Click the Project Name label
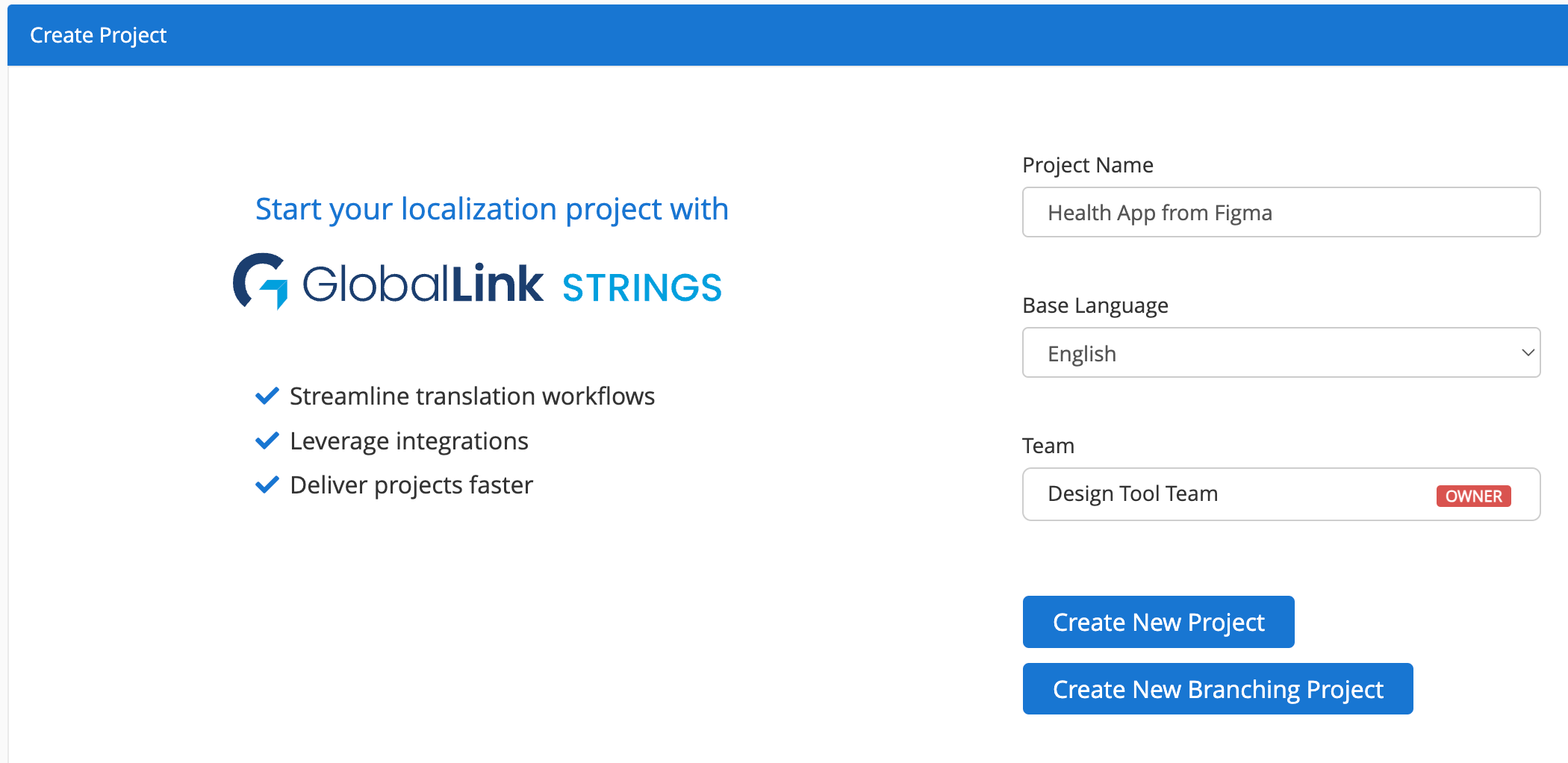This screenshot has width=1568, height=763. coord(1087,165)
